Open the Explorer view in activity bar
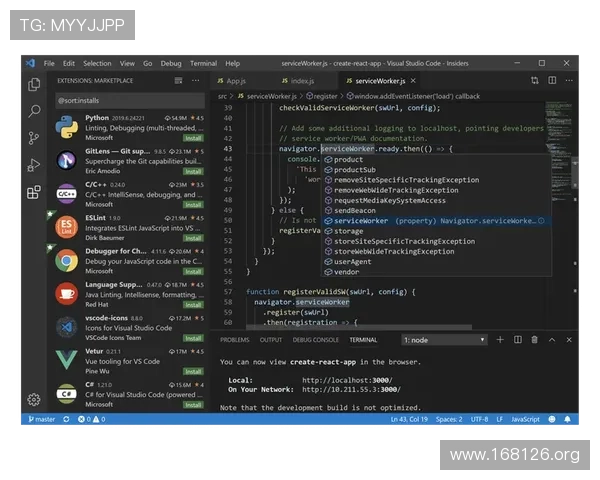 (x=34, y=84)
